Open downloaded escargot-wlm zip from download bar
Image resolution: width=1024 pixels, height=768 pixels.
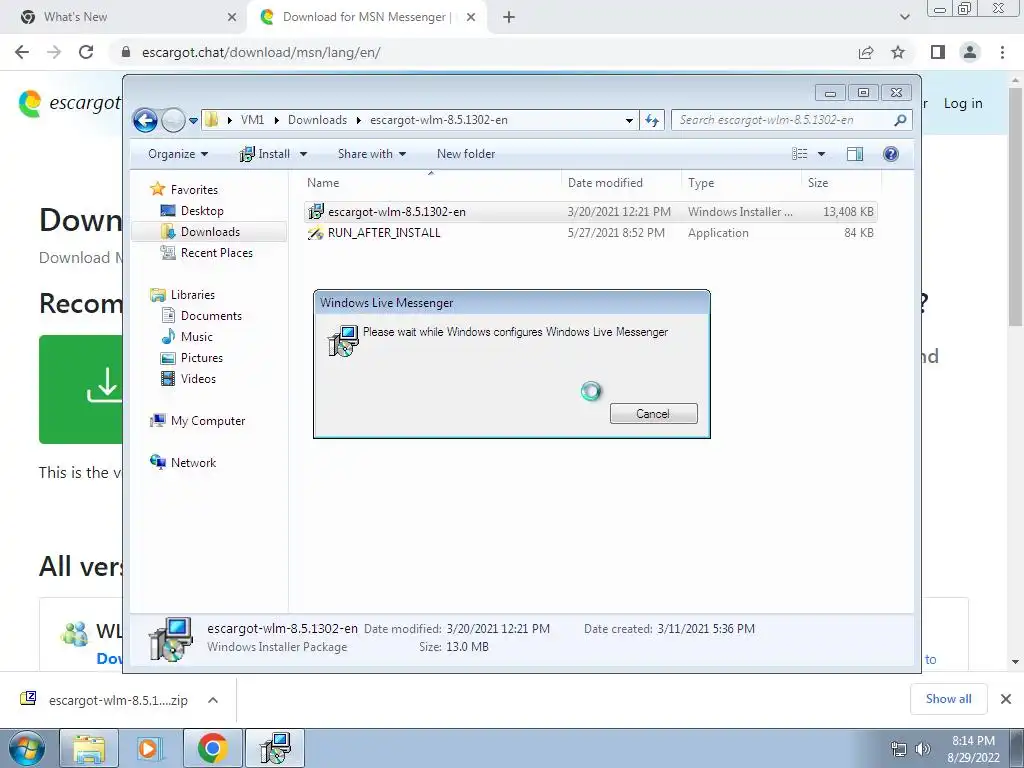coord(104,700)
